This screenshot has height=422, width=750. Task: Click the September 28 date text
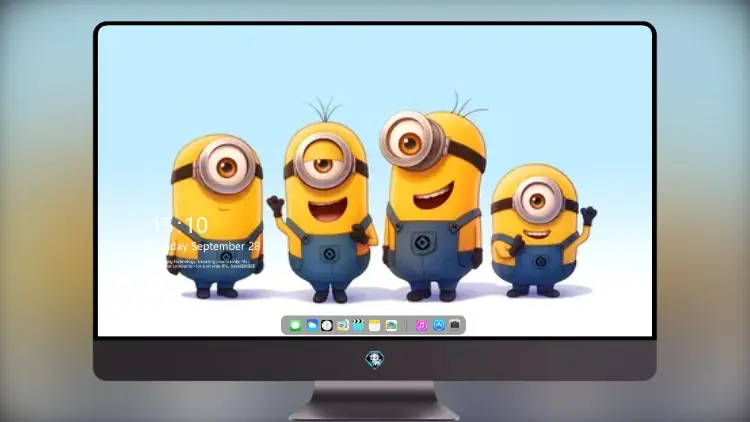(x=226, y=246)
